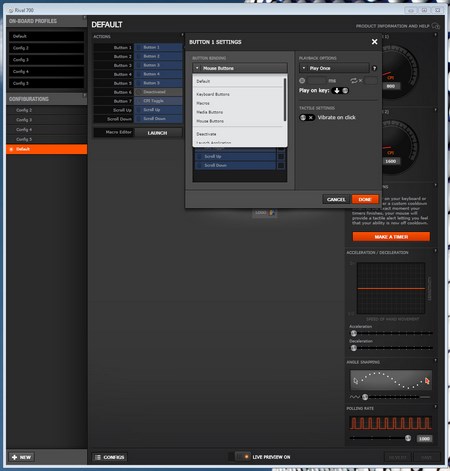
Task: Click the angle snapping wave icon
Action: (355, 397)
